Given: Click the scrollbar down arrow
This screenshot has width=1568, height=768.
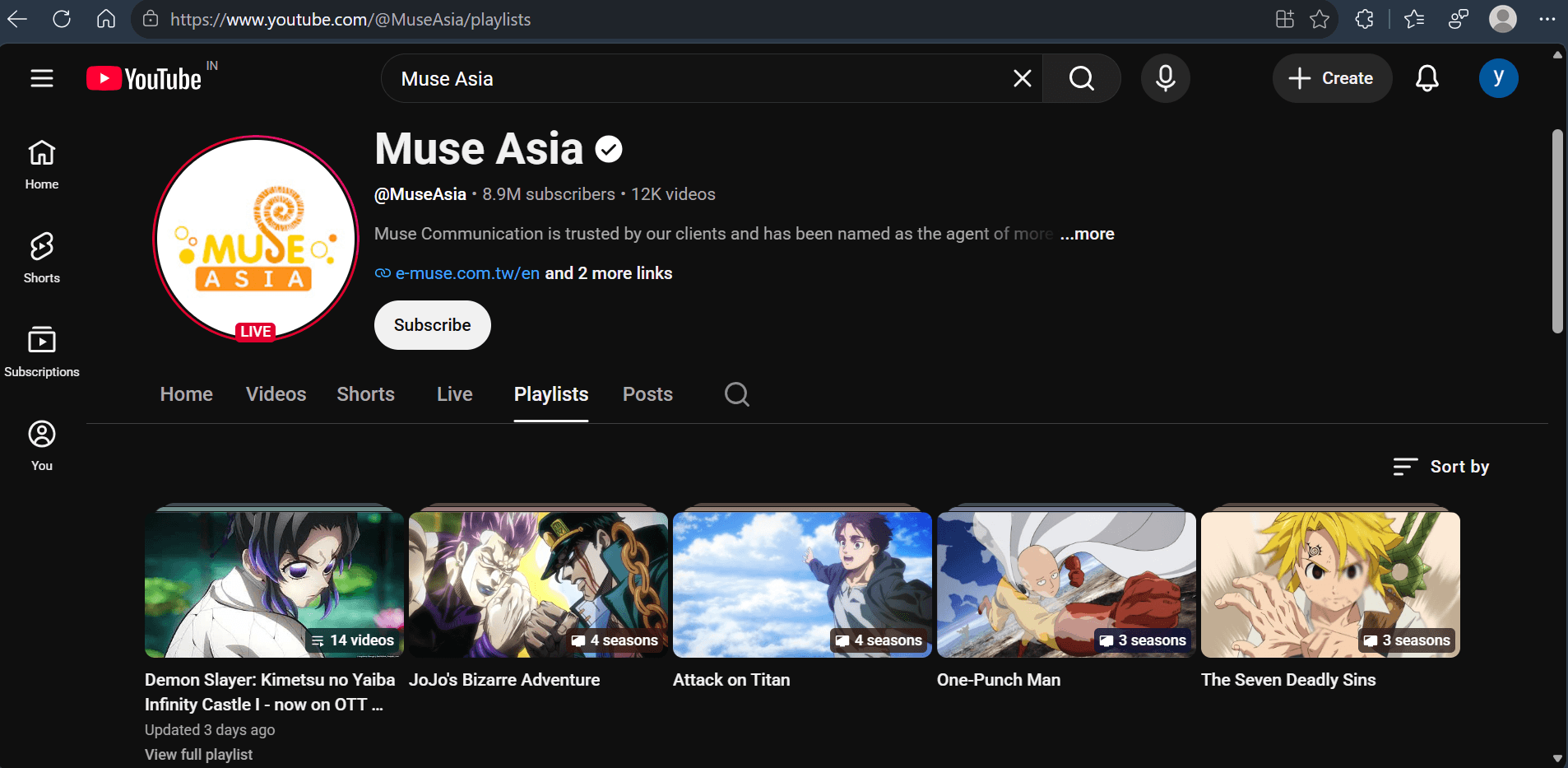Looking at the screenshot, I should [1557, 758].
